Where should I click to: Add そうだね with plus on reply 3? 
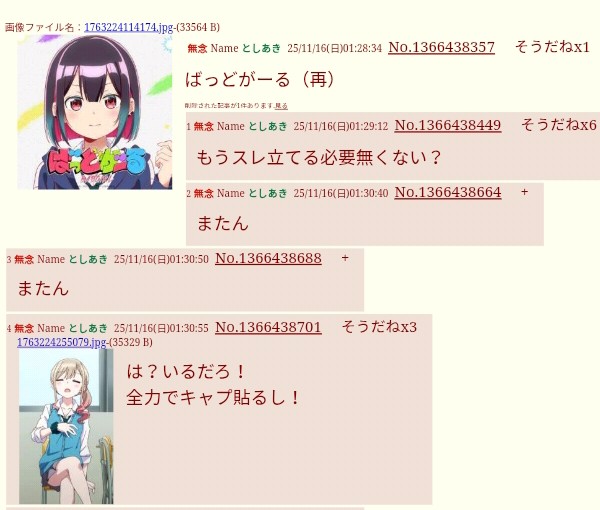click(x=345, y=258)
